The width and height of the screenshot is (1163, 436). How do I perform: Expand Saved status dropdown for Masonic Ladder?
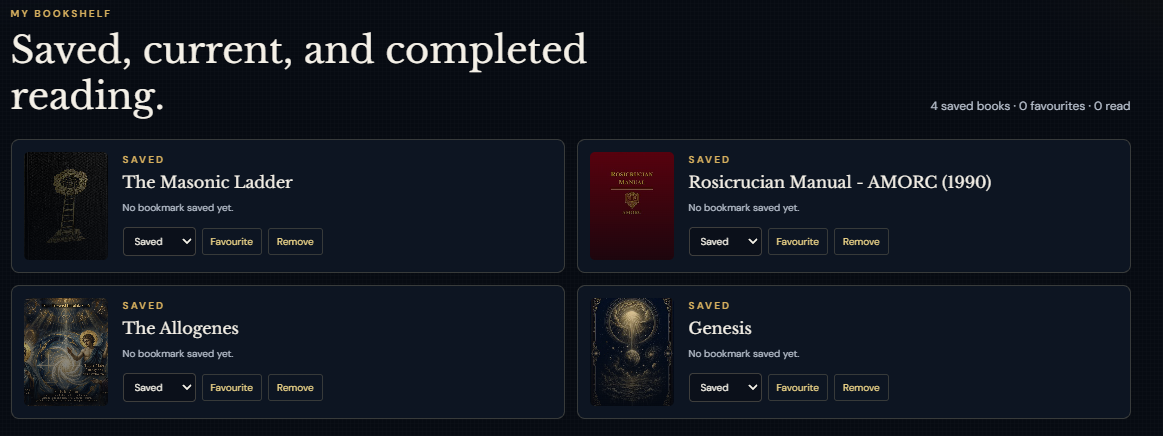click(159, 242)
